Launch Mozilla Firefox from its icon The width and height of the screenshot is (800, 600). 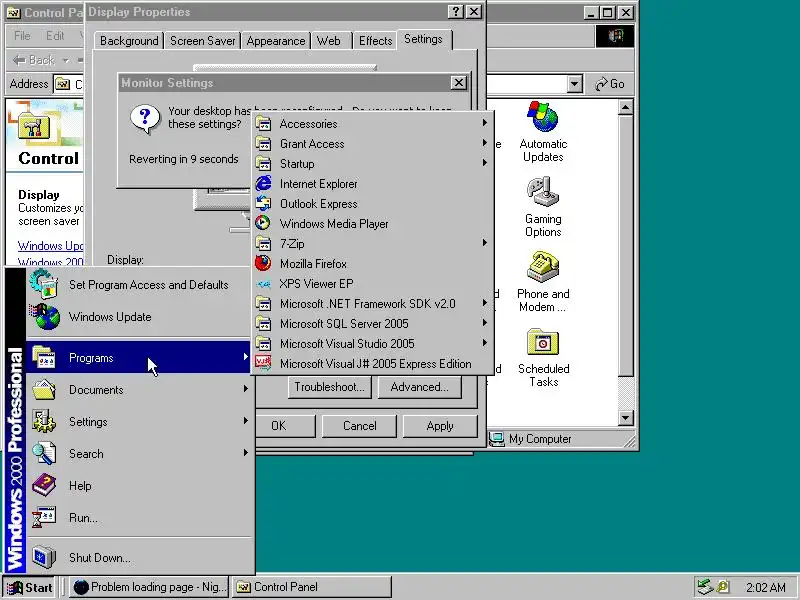(x=263, y=263)
